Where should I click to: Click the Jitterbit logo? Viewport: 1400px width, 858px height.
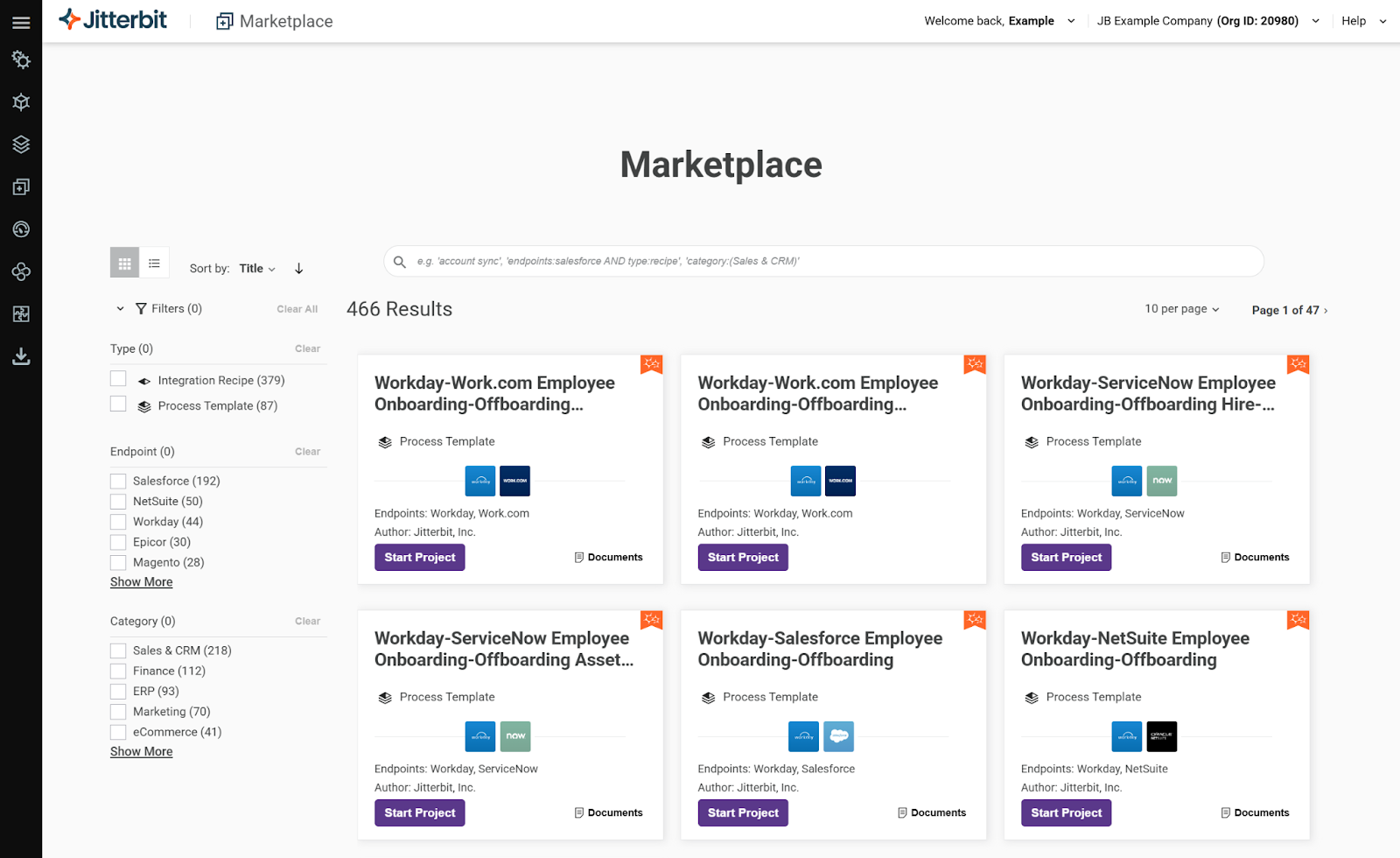[112, 19]
